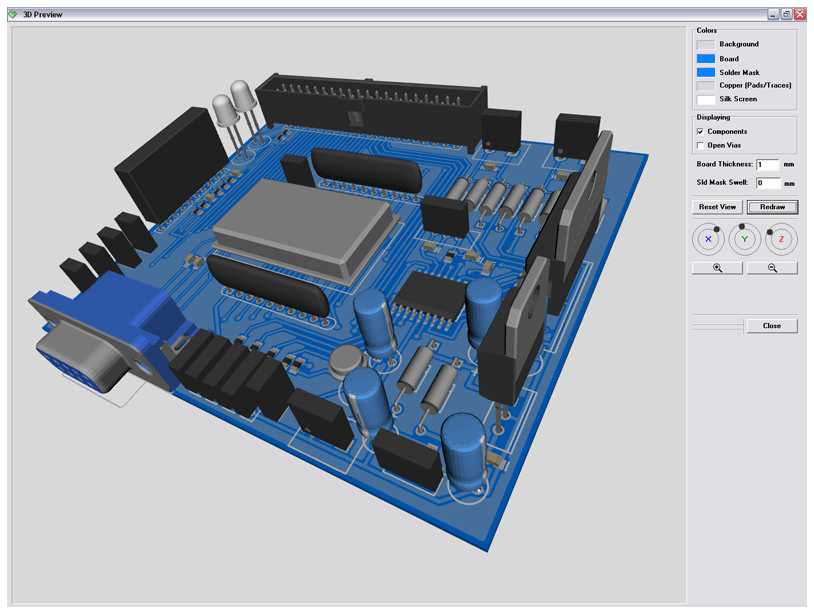The height and width of the screenshot is (615, 814).
Task: Click the Z axis rotation dial
Action: coord(781,240)
